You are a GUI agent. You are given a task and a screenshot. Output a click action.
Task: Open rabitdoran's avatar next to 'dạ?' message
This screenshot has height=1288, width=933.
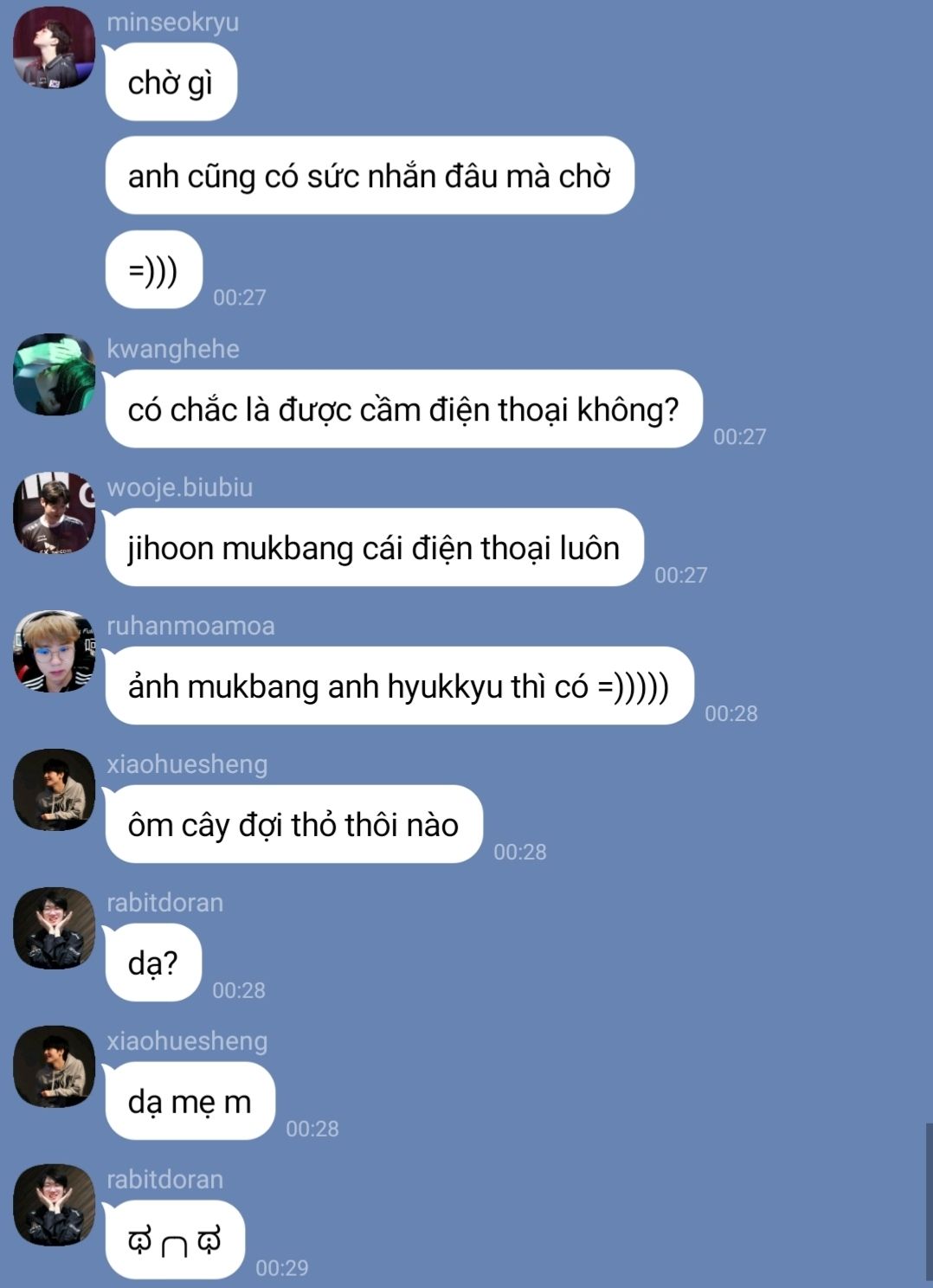54,928
